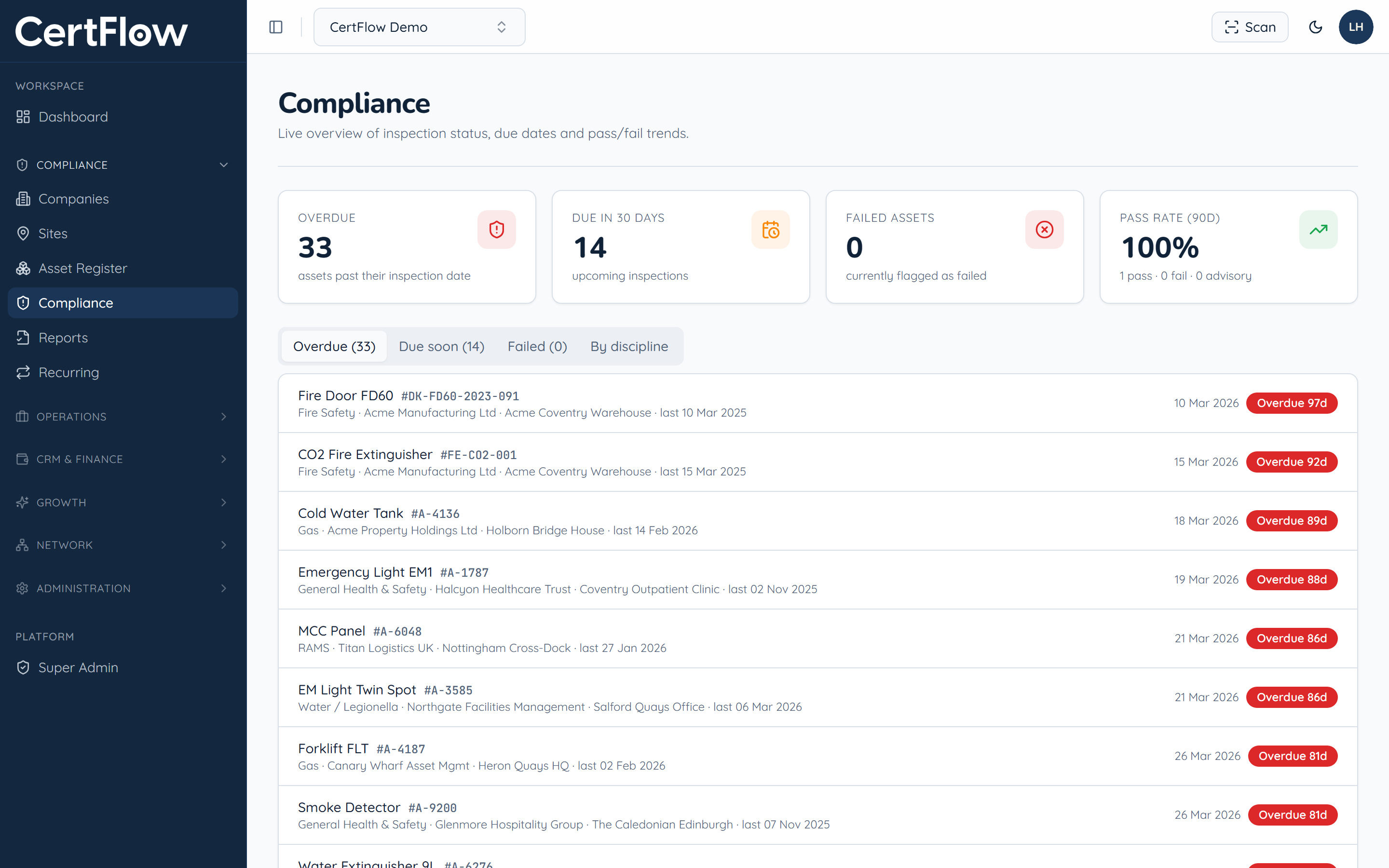Click the CertFlow logo
Screen dimensions: 1389x868
click(x=102, y=31)
